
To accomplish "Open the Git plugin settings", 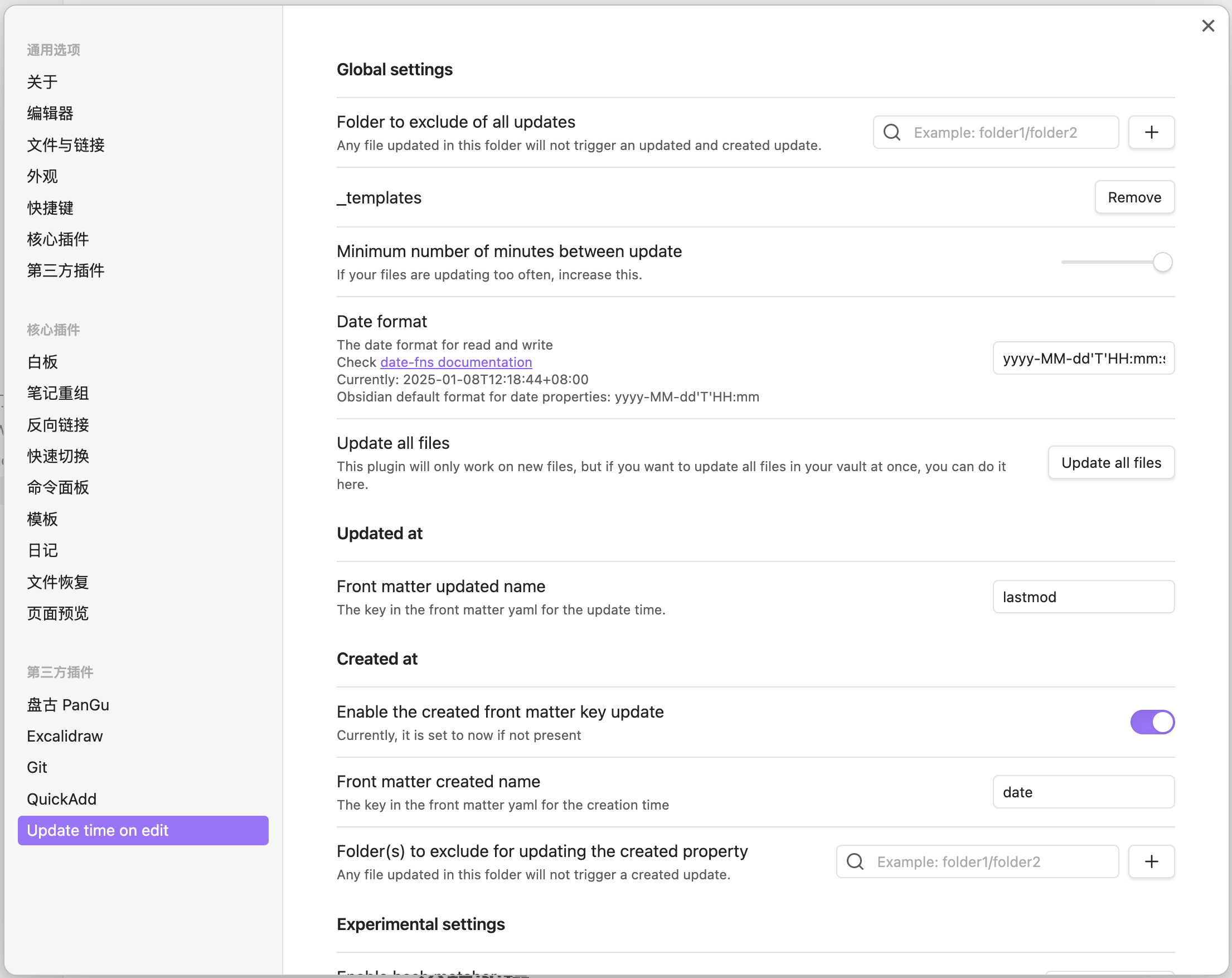I will pos(37,768).
